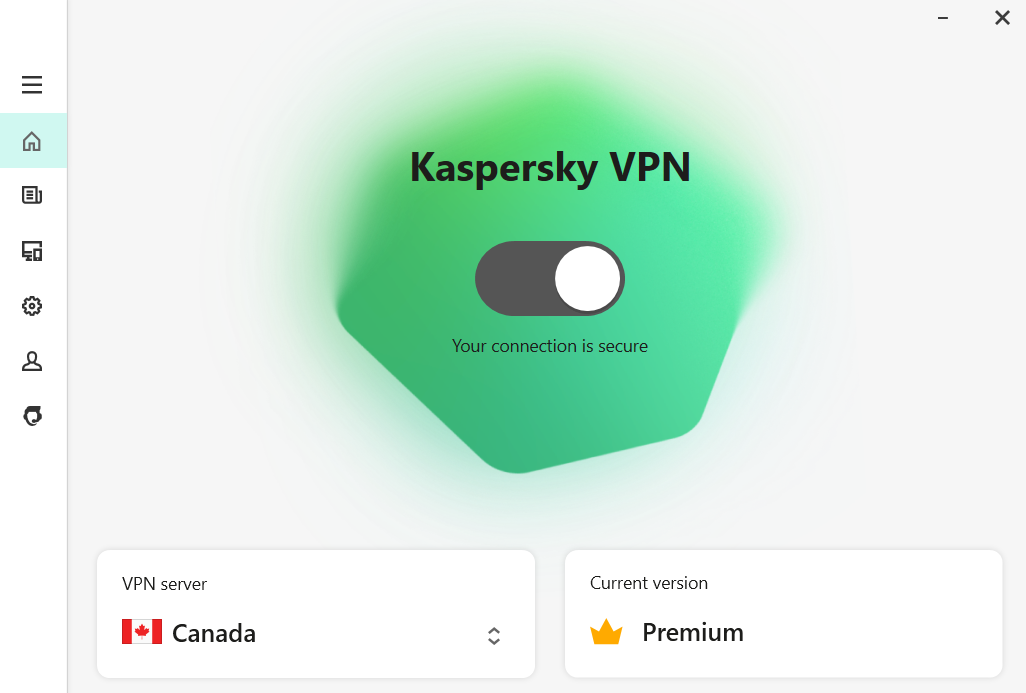This screenshot has height=693, width=1026.
Task: Click the Premium version text
Action: click(693, 633)
